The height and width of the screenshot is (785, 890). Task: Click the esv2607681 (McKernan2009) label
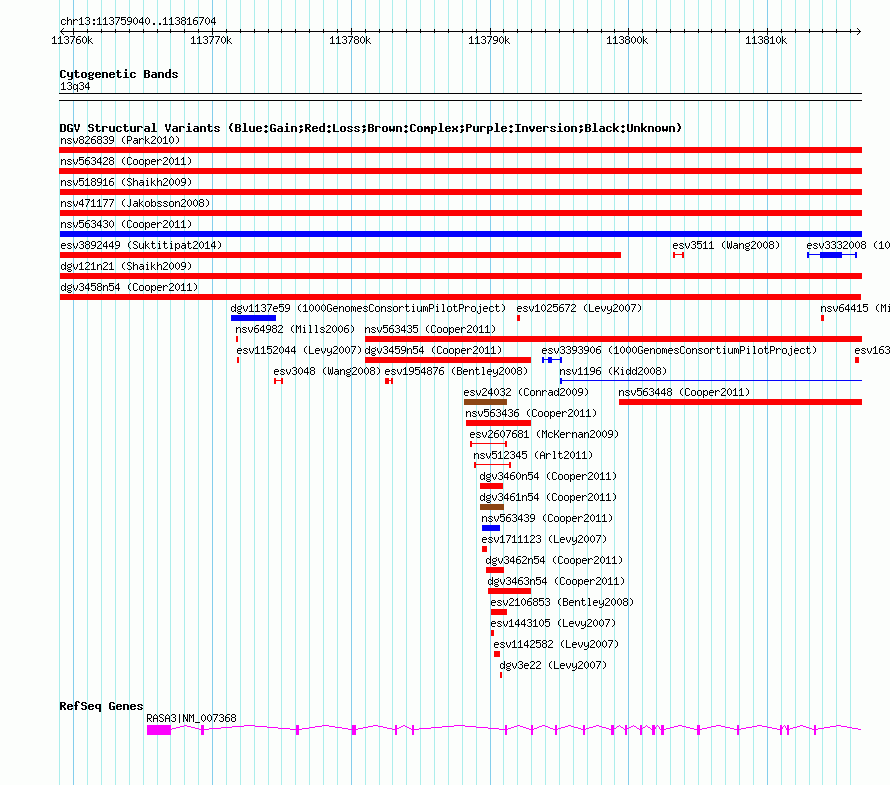544,434
